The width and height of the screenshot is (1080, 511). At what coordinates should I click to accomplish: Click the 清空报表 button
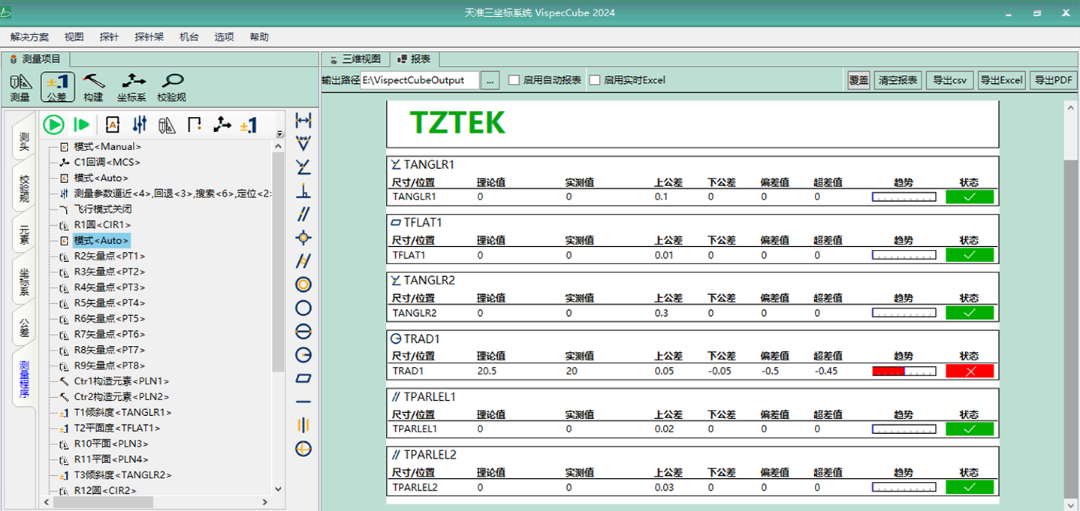point(898,80)
